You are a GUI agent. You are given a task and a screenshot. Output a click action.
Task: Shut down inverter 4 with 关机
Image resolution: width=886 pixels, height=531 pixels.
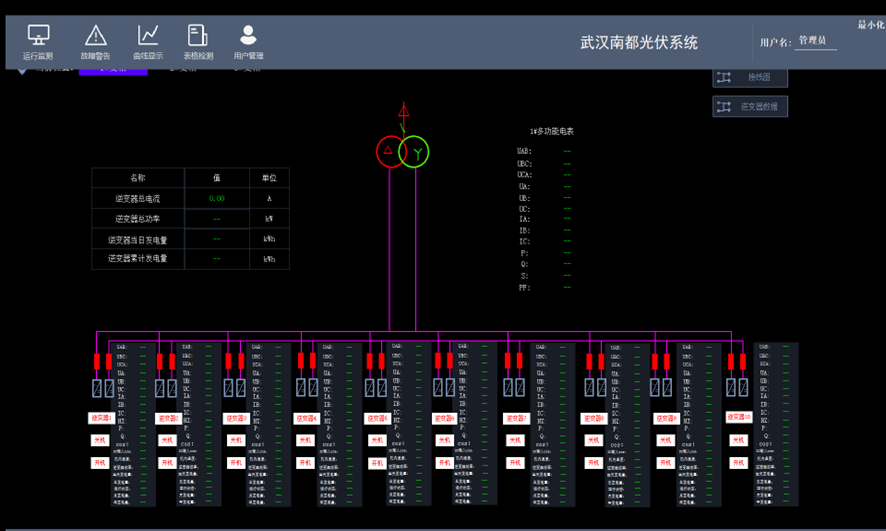(305, 440)
